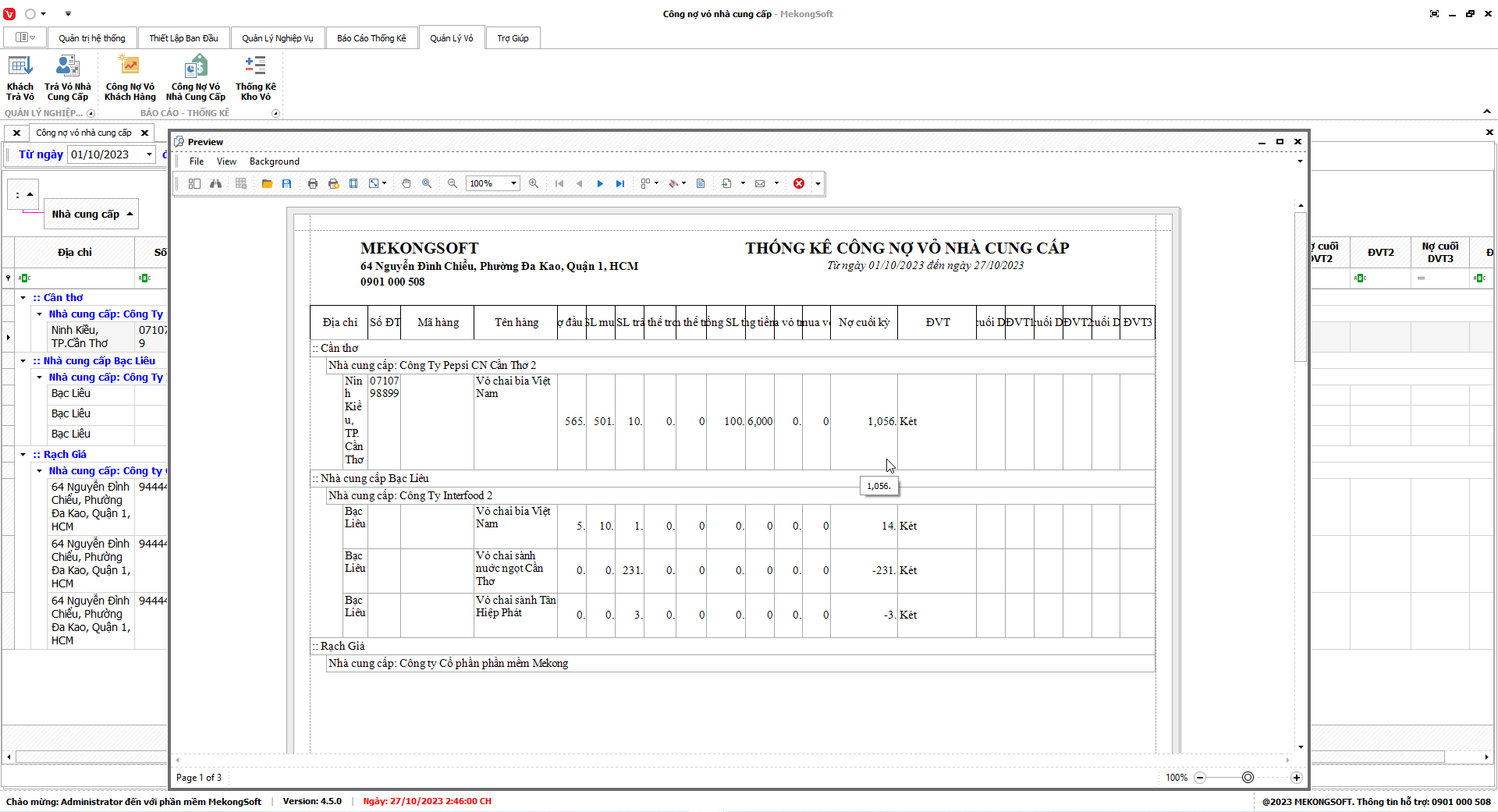This screenshot has height=812, width=1498.
Task: Switch to Thiết Lập Ban Đầu tab
Action: [184, 38]
